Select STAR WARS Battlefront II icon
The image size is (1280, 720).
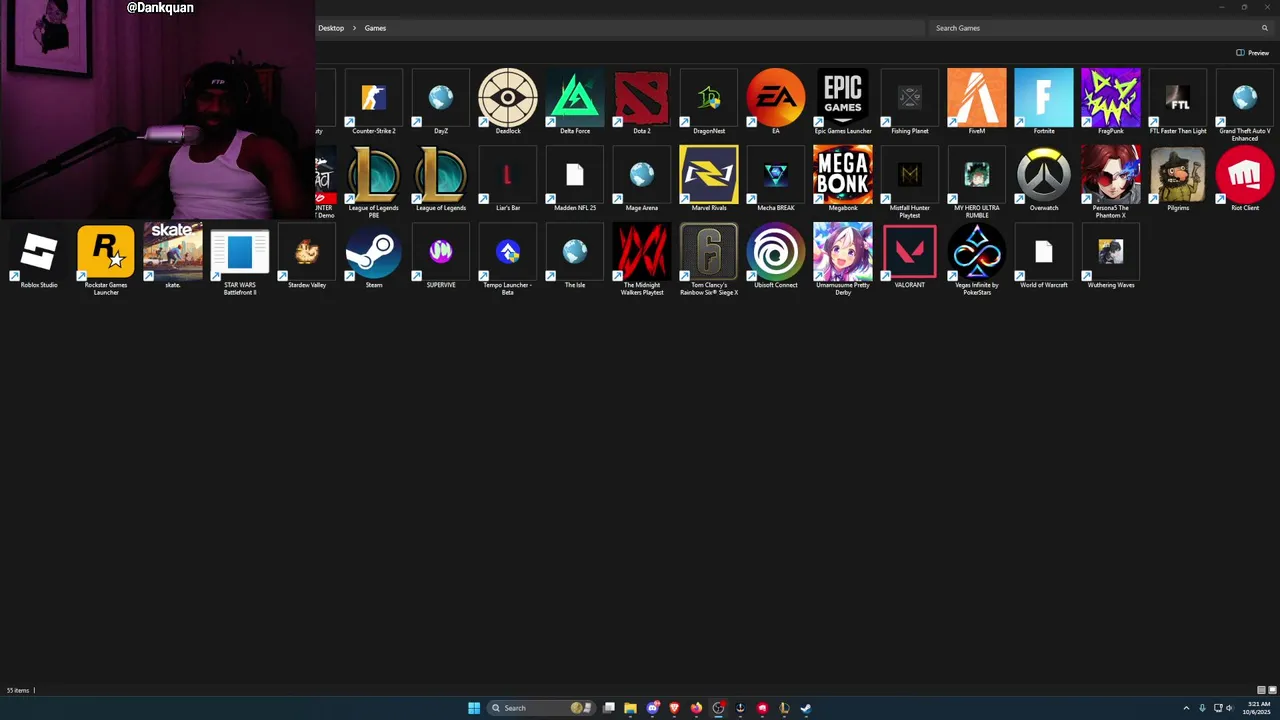click(x=240, y=259)
